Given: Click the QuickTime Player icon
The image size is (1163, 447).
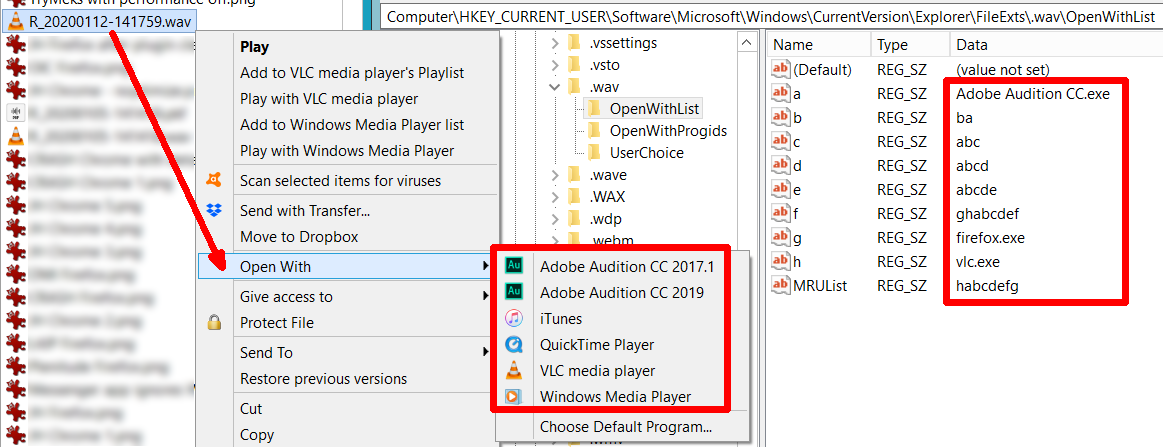Looking at the screenshot, I should point(513,345).
